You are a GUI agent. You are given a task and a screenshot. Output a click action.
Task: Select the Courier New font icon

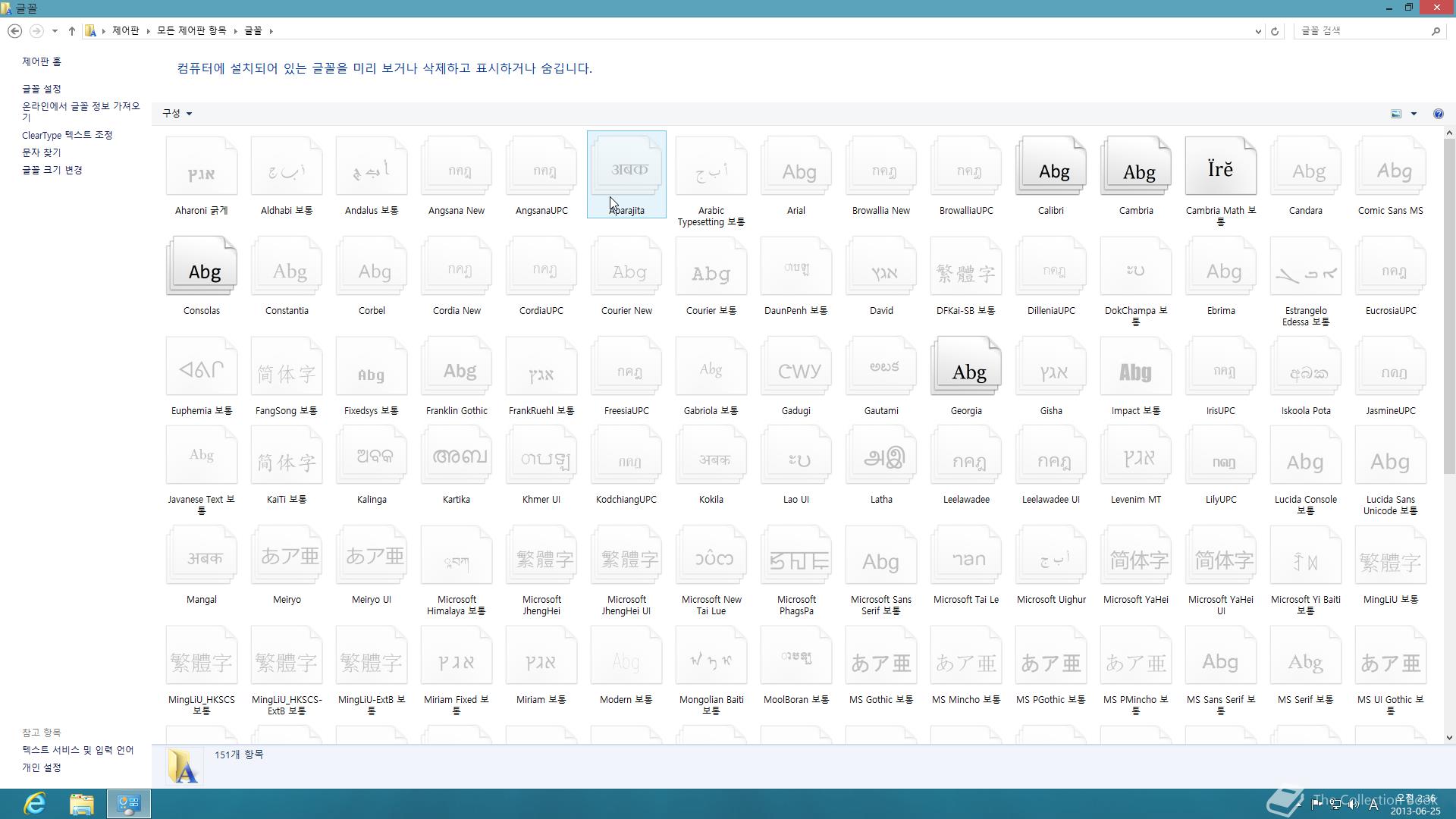pyautogui.click(x=626, y=266)
